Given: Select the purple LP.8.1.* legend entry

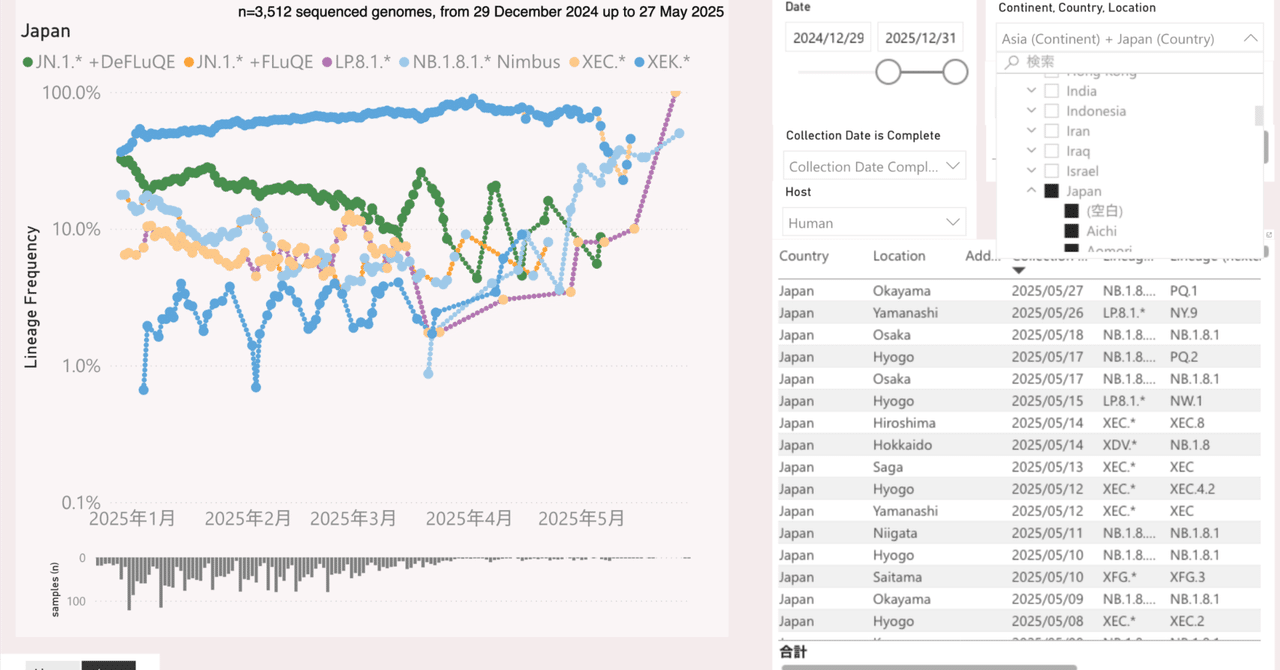Looking at the screenshot, I should coord(357,62).
